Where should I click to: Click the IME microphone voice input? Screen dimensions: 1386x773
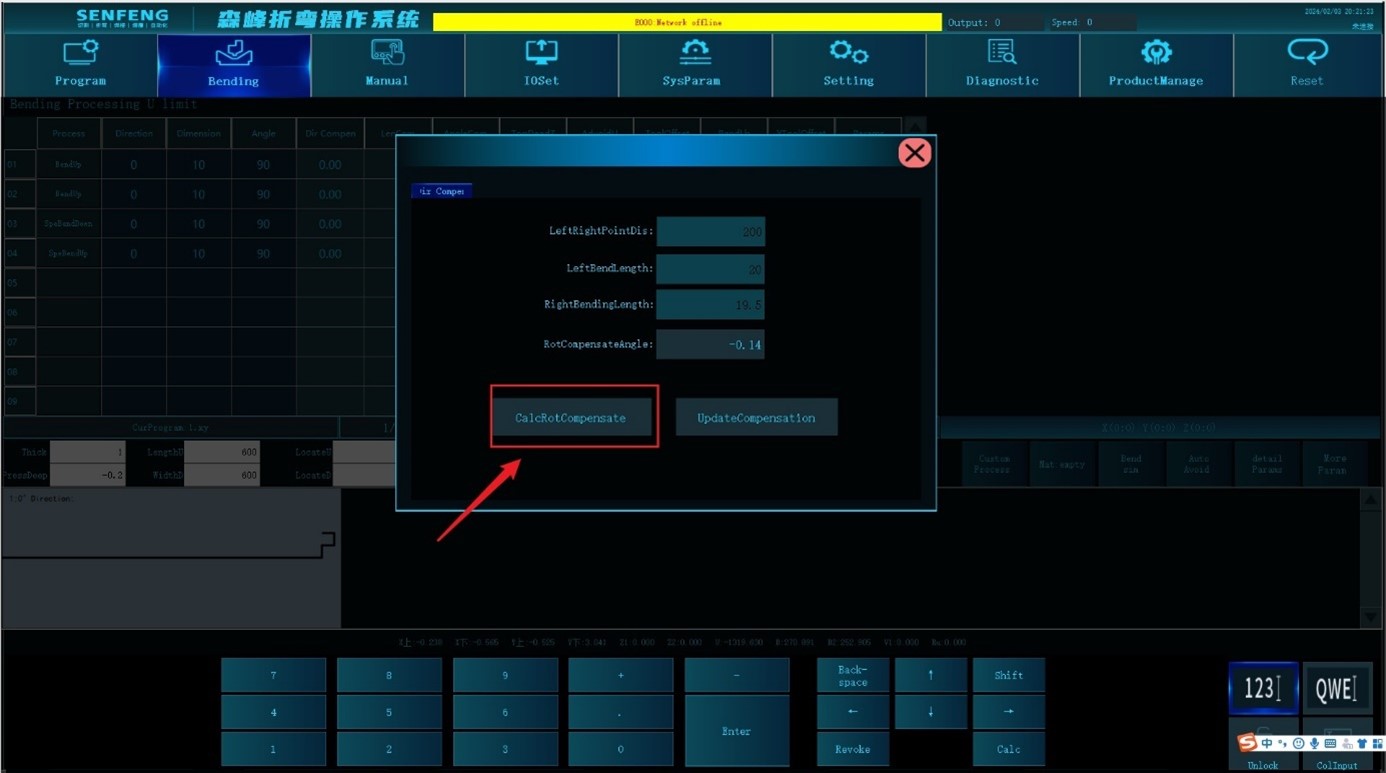[1314, 744]
